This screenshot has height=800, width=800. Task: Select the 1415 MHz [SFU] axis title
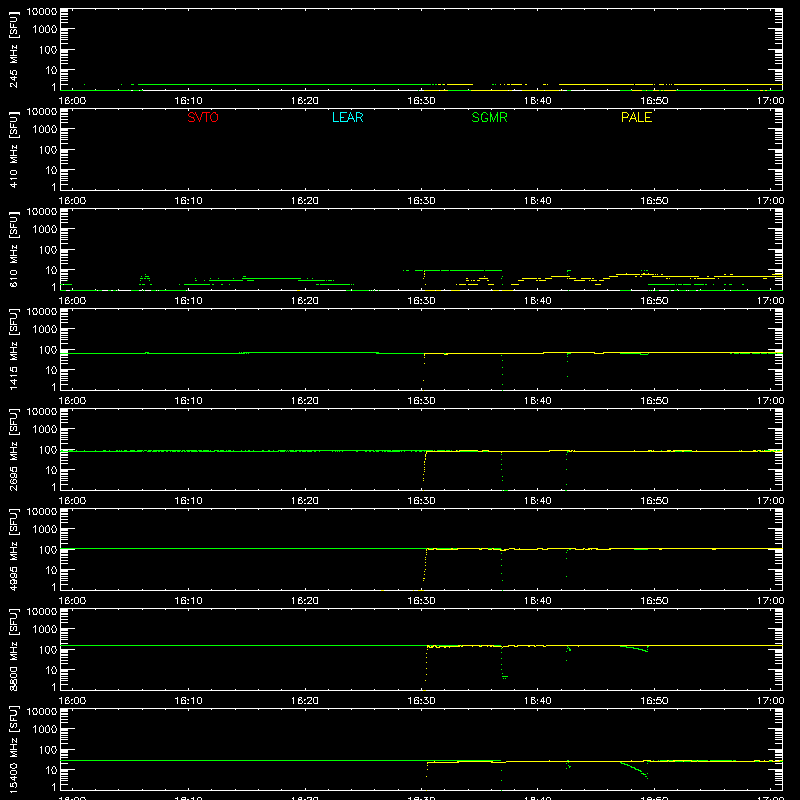pos(14,349)
